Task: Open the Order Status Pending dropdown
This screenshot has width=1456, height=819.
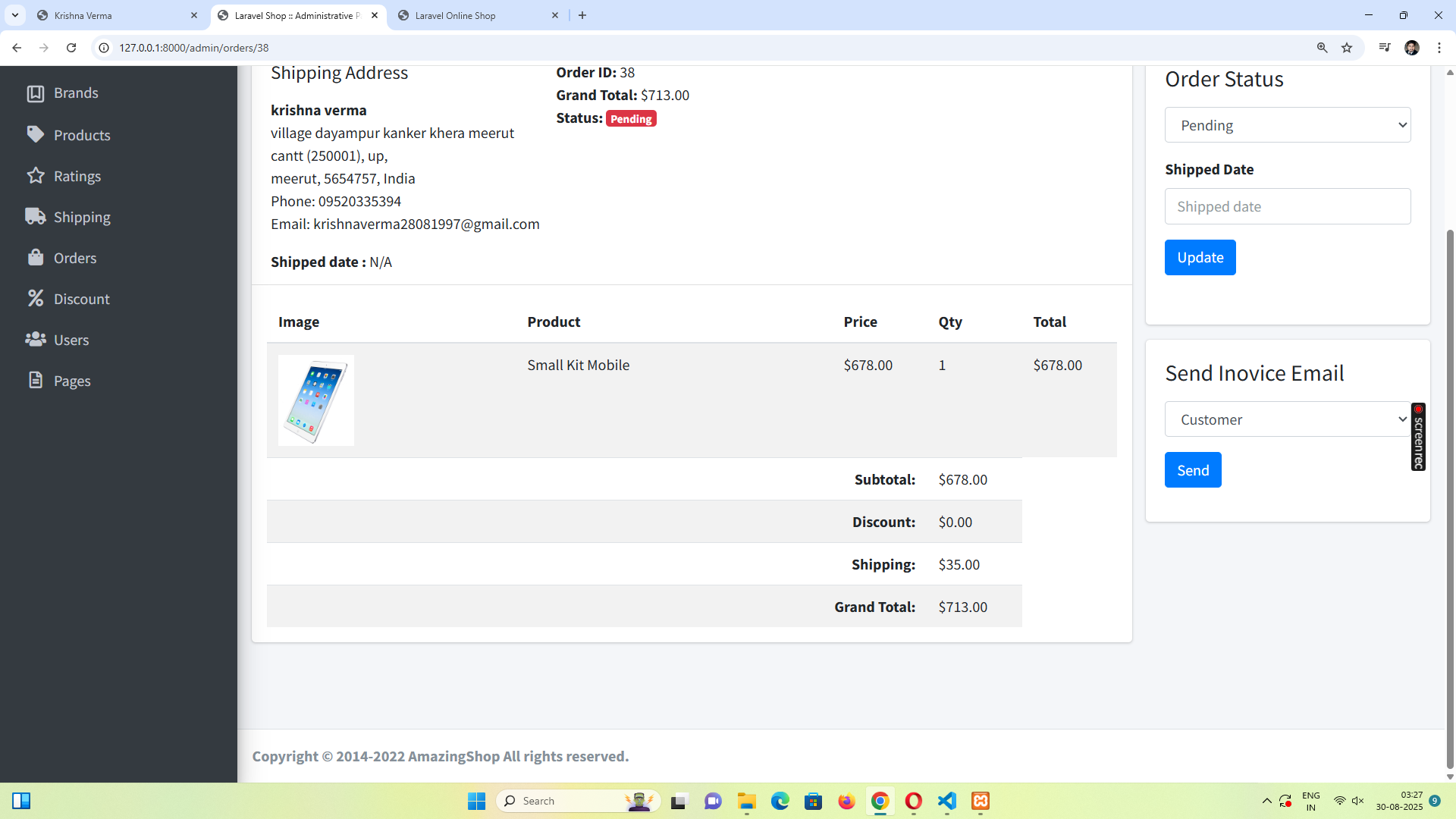Action: [1288, 125]
